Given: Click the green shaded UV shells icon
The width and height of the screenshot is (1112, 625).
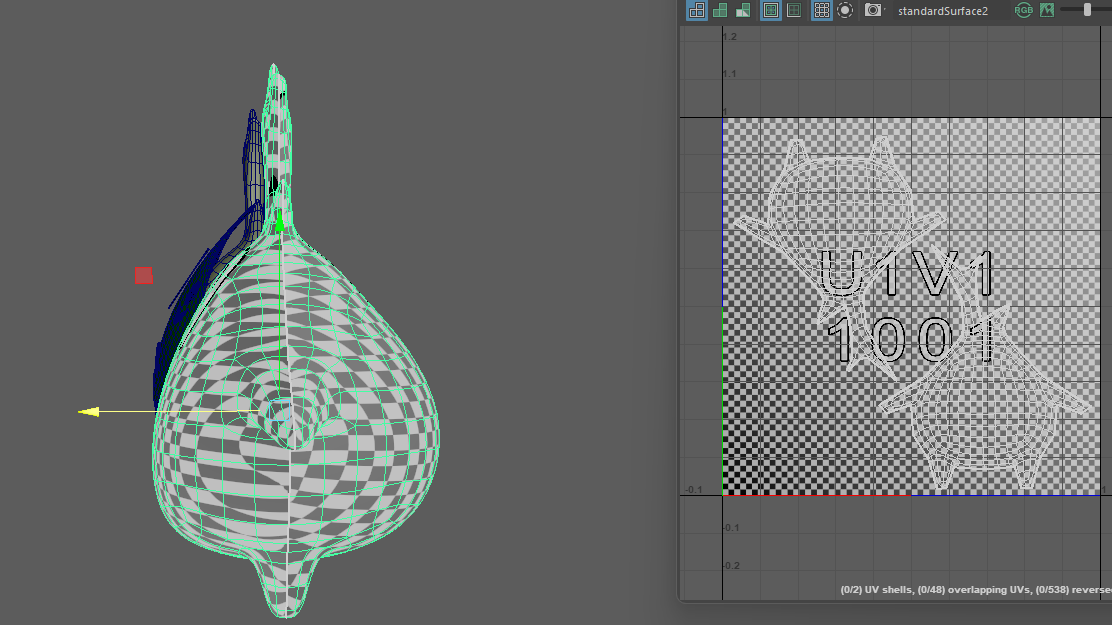Looking at the screenshot, I should pos(720,10).
